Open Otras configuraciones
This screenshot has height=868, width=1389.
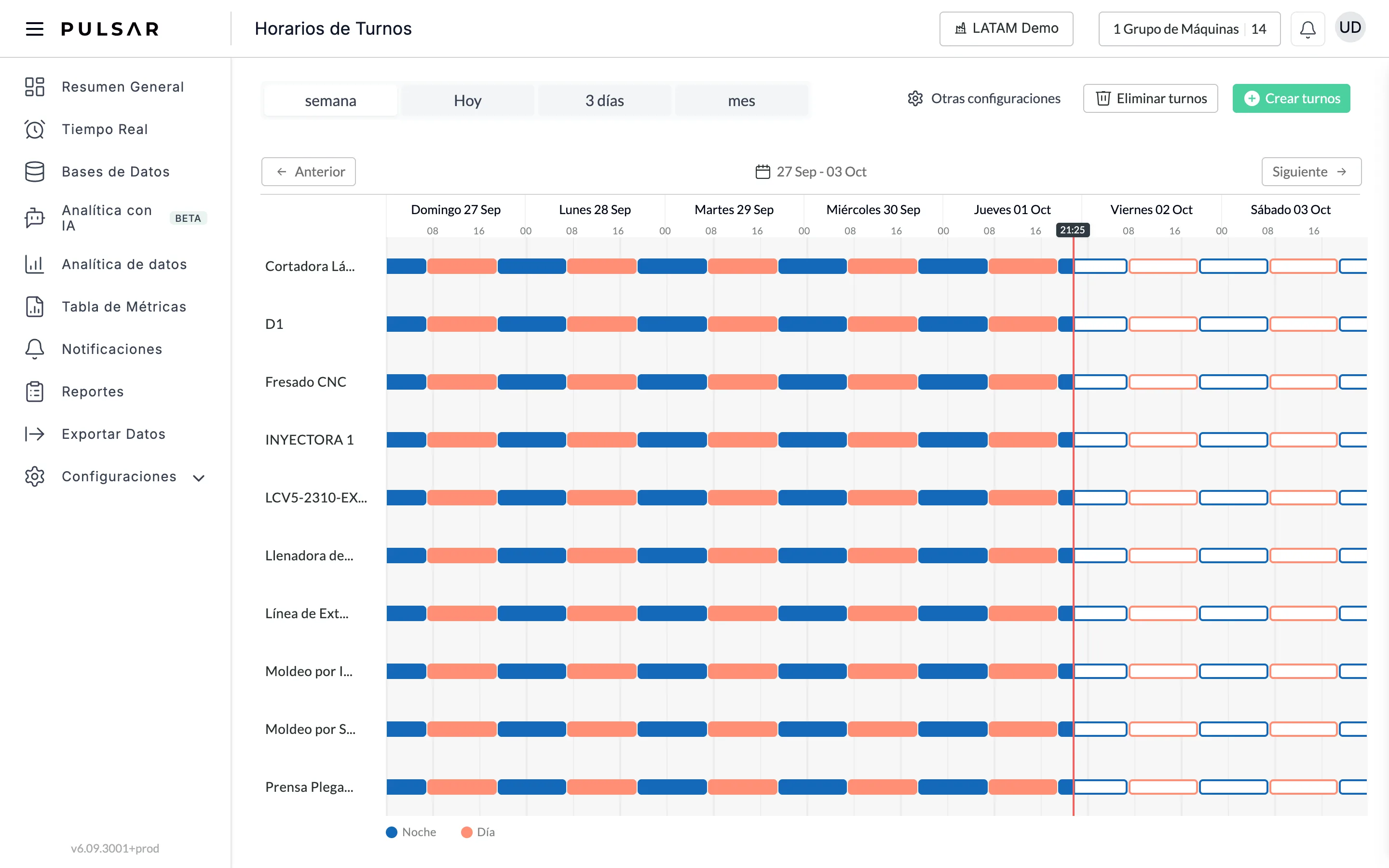point(984,98)
